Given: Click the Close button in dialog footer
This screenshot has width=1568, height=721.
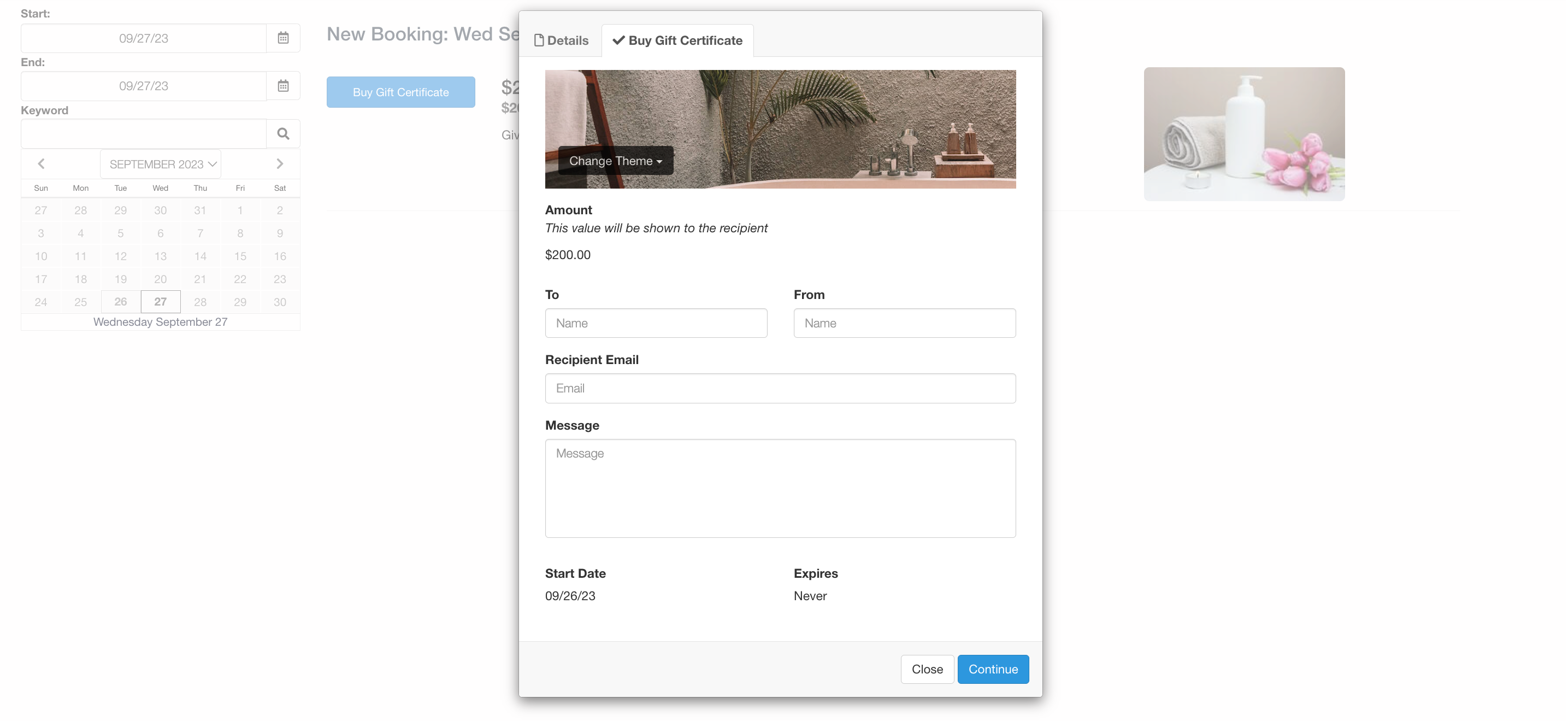Looking at the screenshot, I should tap(927, 669).
